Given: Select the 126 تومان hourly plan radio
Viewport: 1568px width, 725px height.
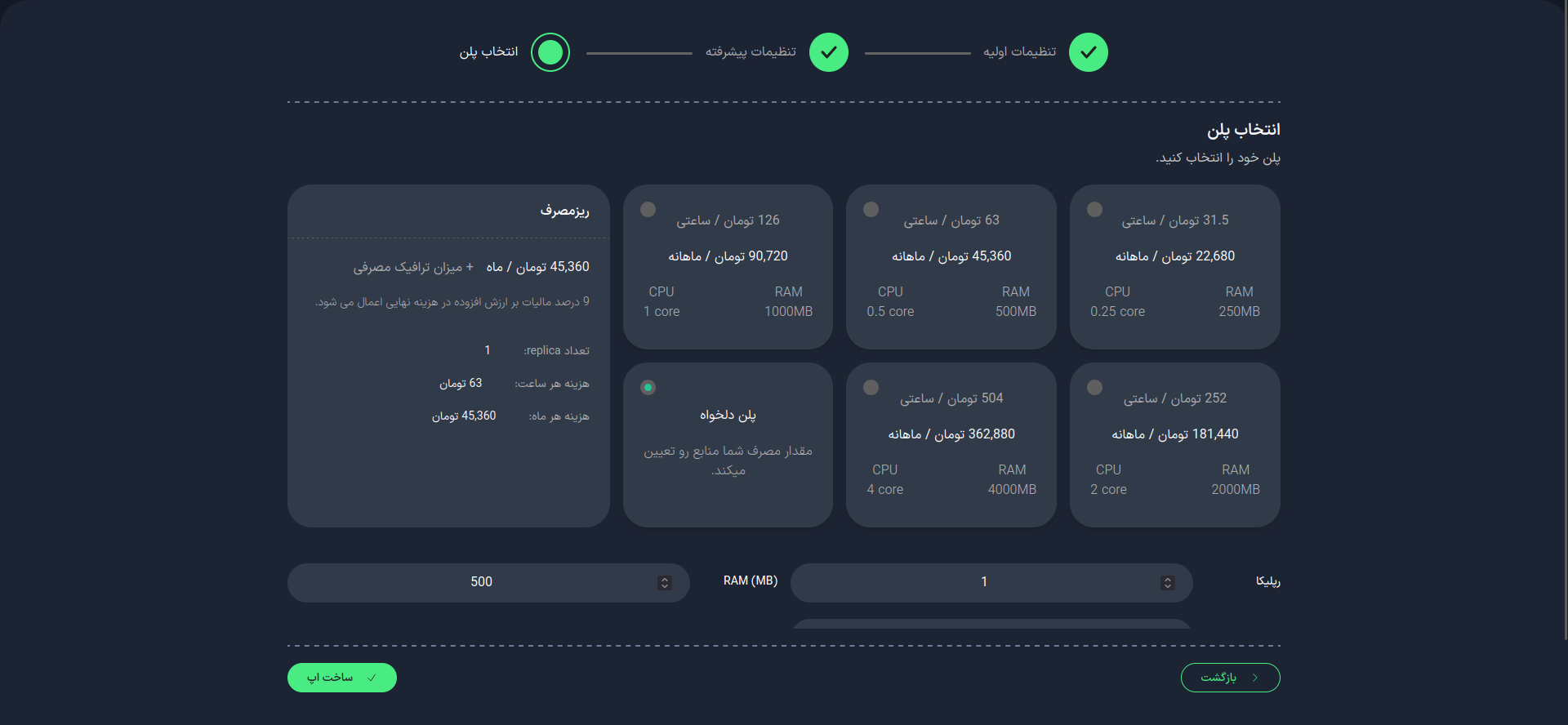Looking at the screenshot, I should 648,209.
